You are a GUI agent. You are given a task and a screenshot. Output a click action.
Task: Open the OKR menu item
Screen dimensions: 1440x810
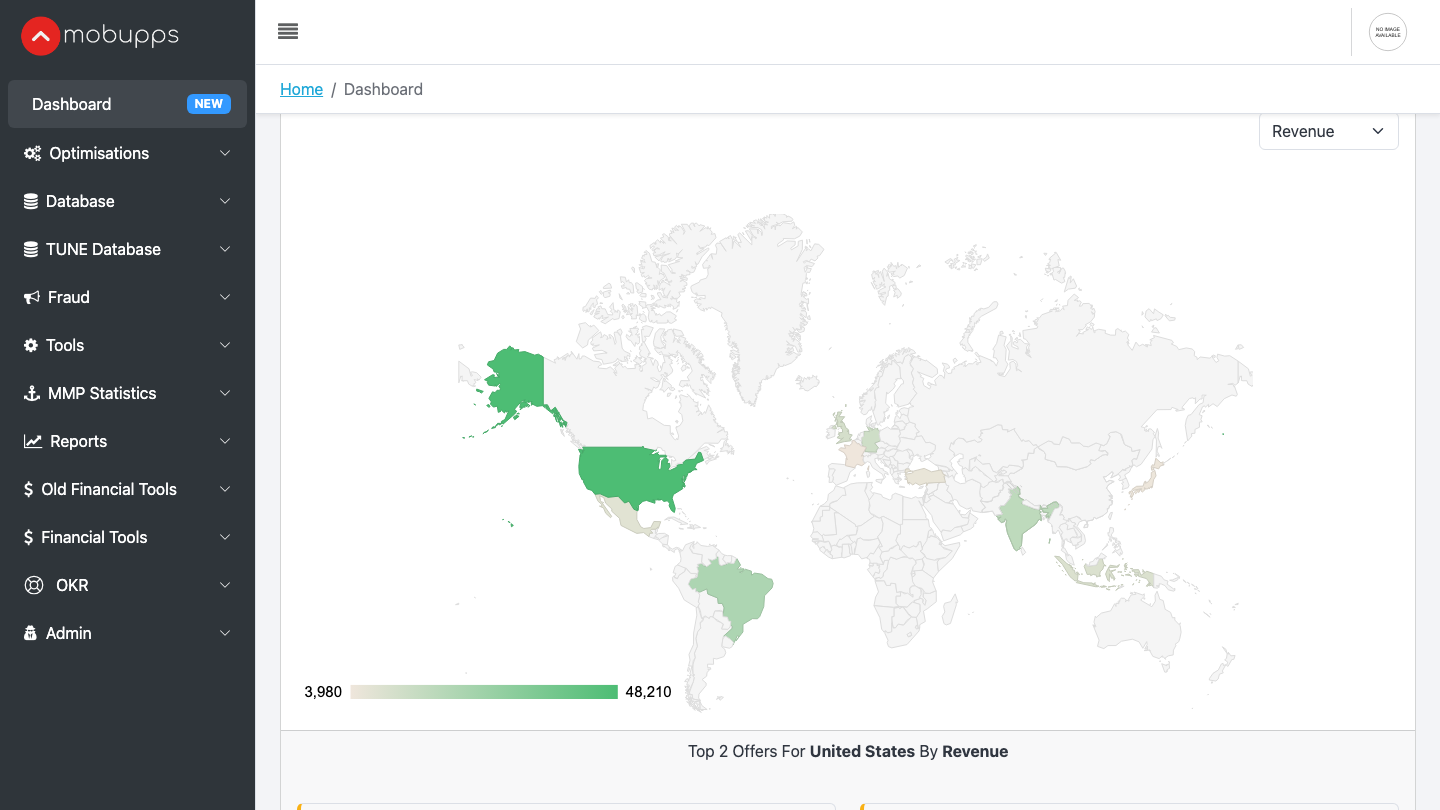(x=127, y=585)
